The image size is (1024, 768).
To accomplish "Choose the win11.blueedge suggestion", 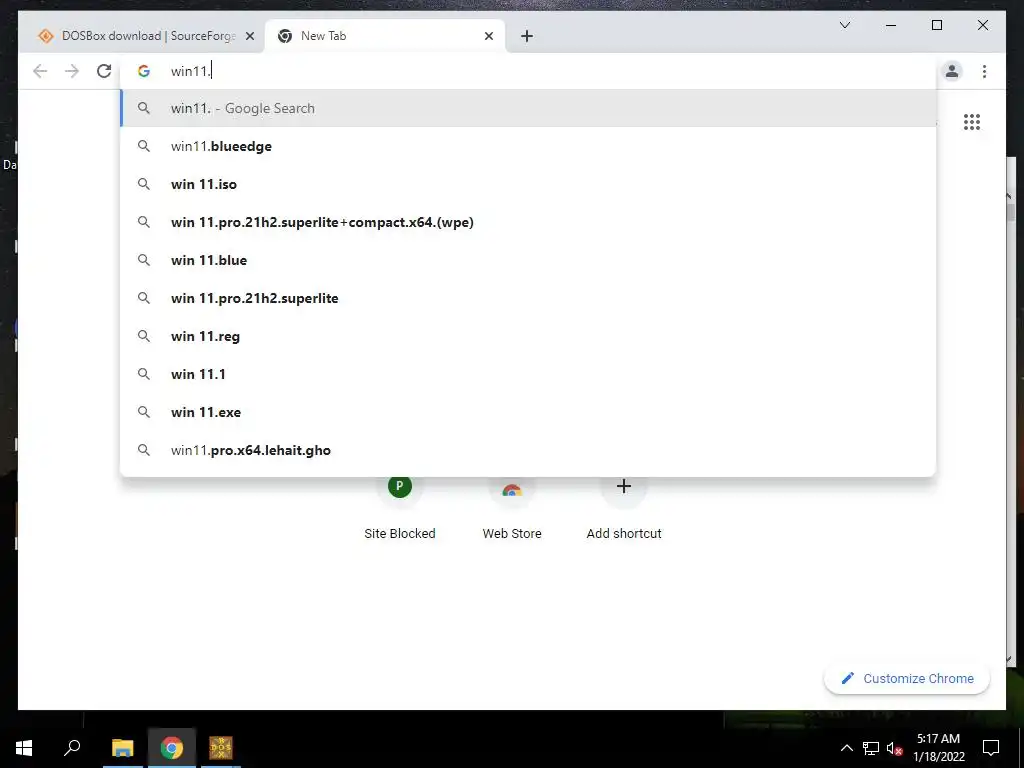I will coord(528,146).
